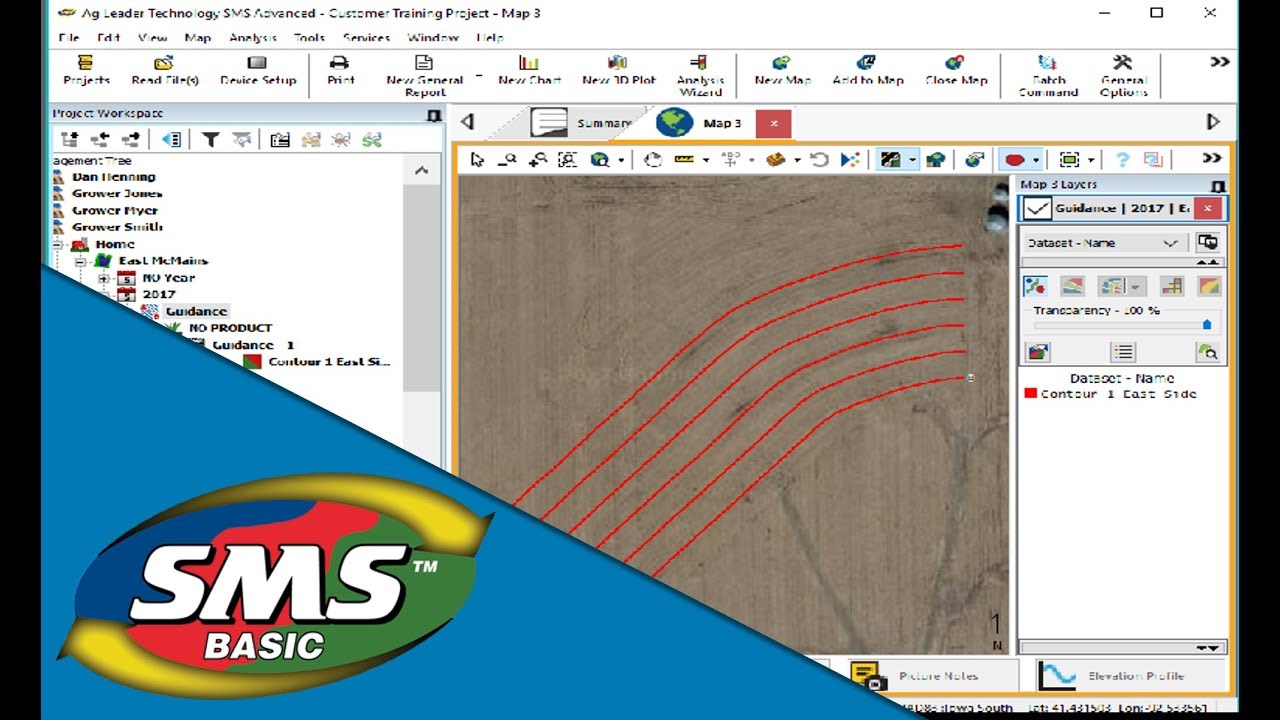Adjust the Transparency slider handle
The width and height of the screenshot is (1280, 720).
click(1207, 324)
